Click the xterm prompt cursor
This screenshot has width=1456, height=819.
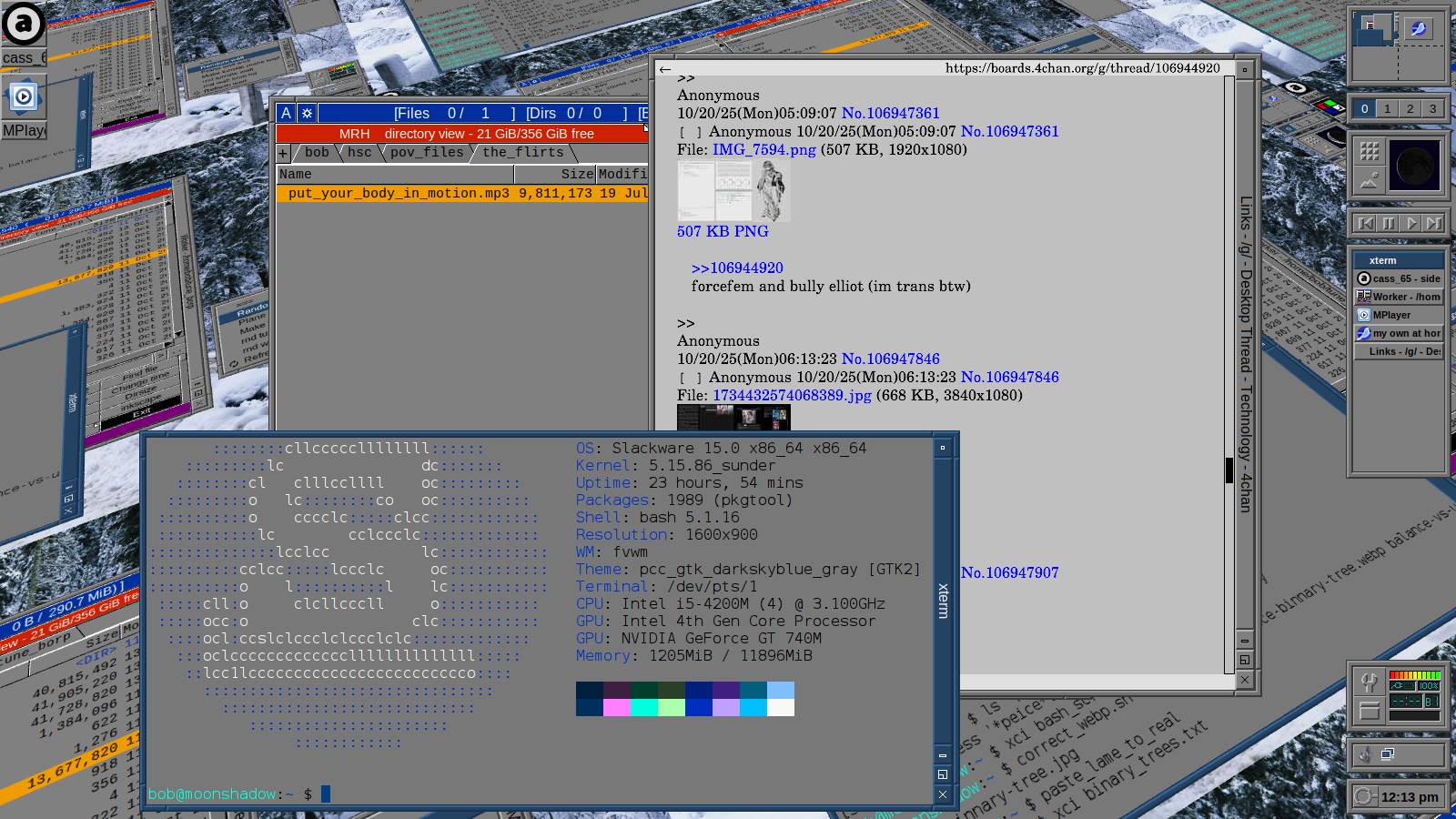tap(326, 794)
